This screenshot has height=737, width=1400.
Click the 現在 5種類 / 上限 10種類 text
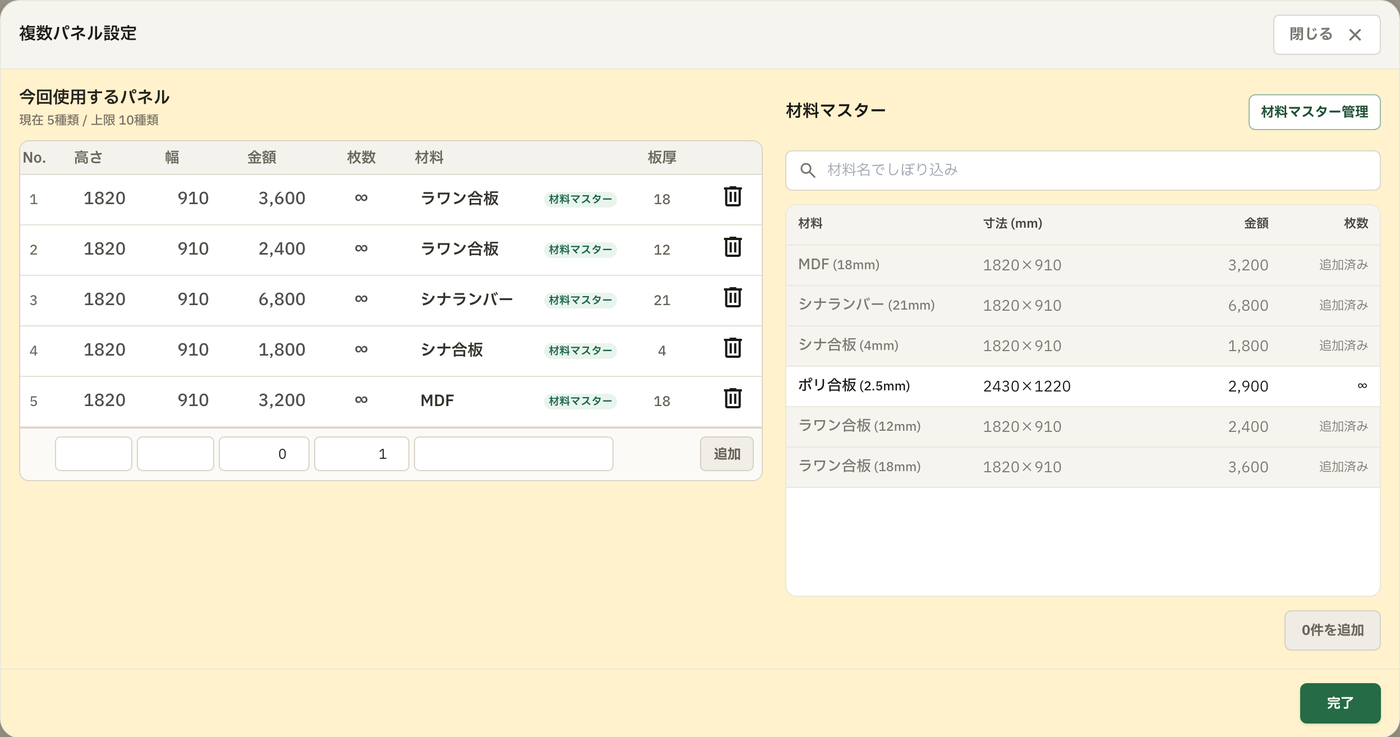(x=89, y=120)
